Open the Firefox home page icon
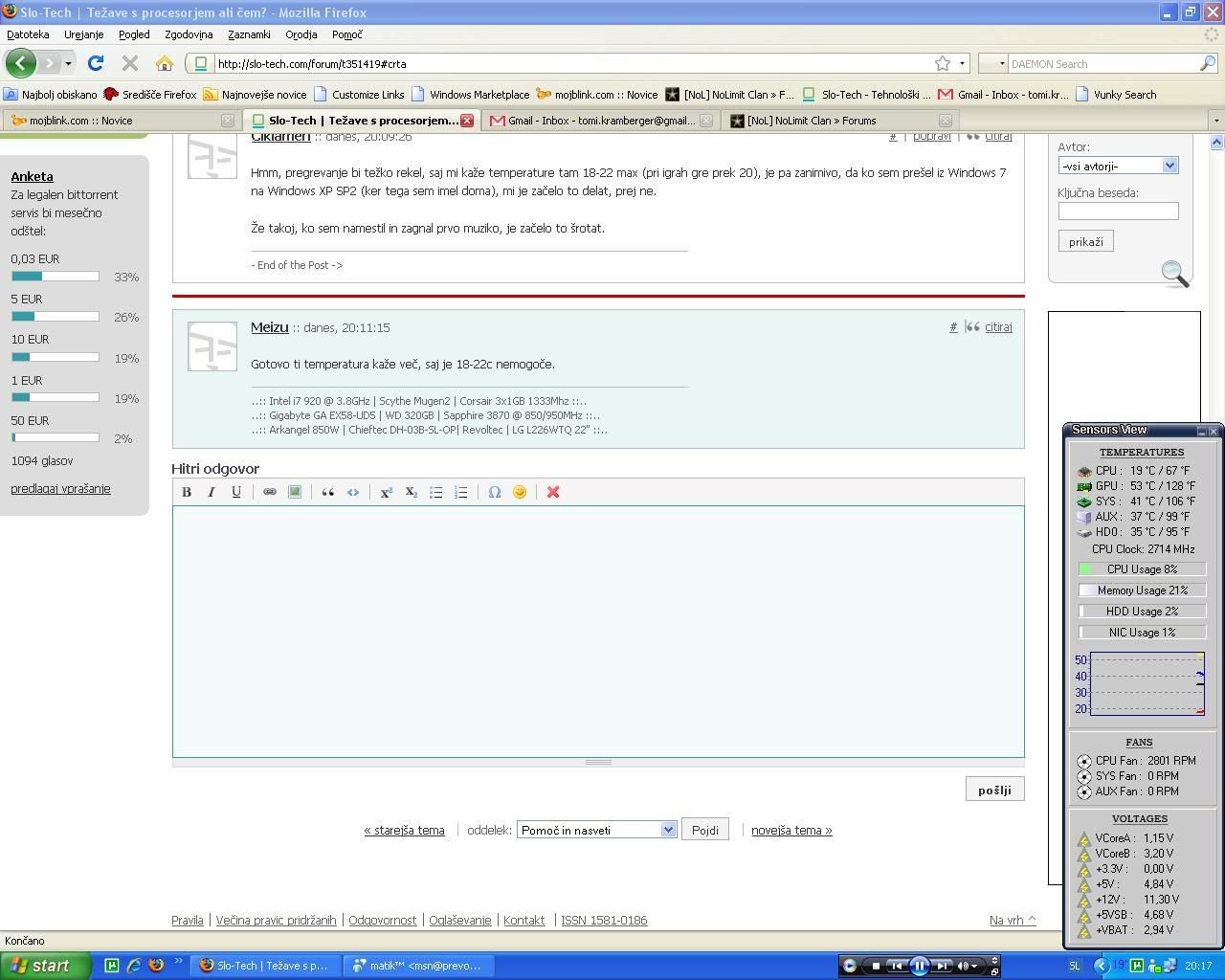The width and height of the screenshot is (1225, 980). point(165,63)
